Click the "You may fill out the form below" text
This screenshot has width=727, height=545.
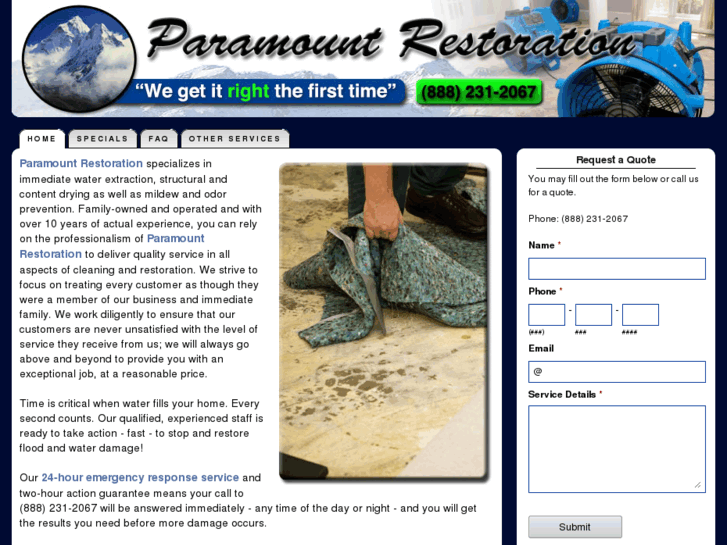pyautogui.click(x=613, y=186)
